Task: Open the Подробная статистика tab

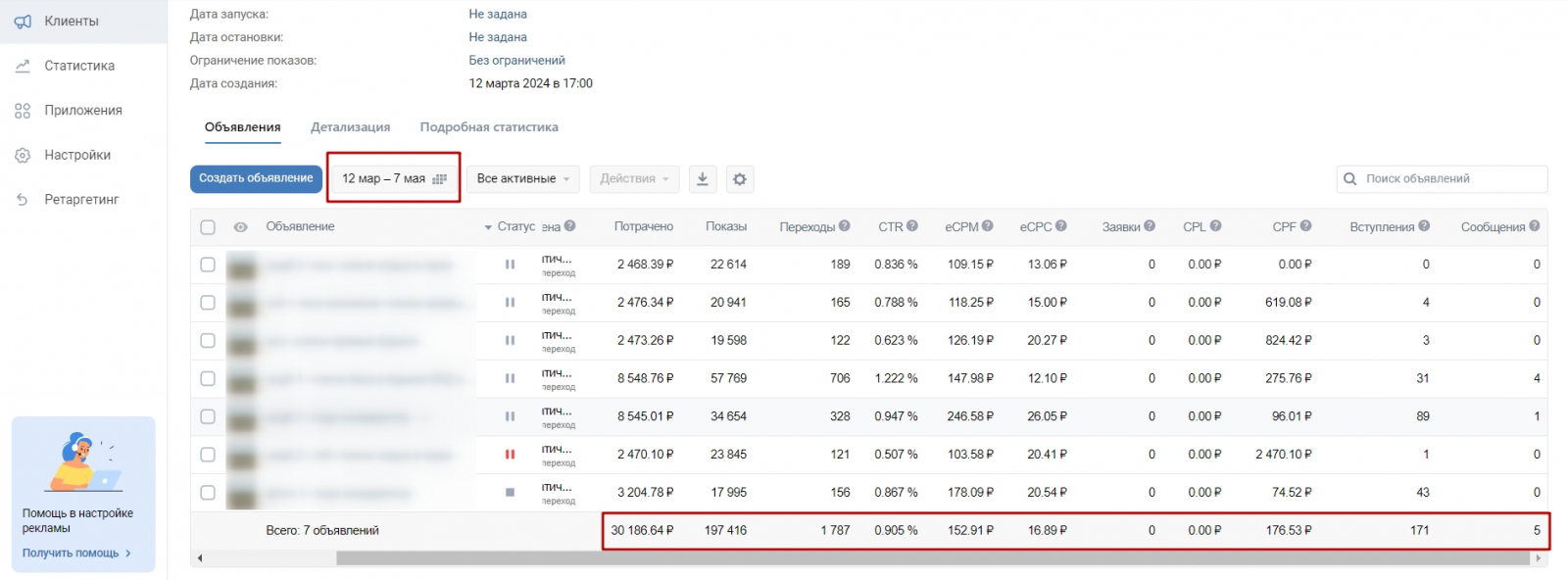Action: coord(489,127)
